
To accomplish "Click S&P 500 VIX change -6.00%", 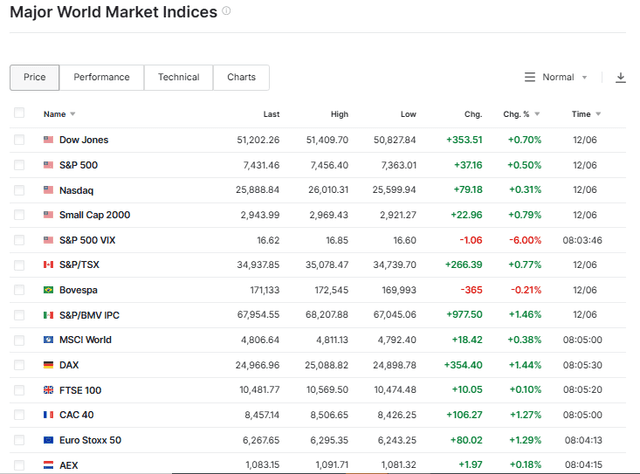I will click(x=525, y=240).
